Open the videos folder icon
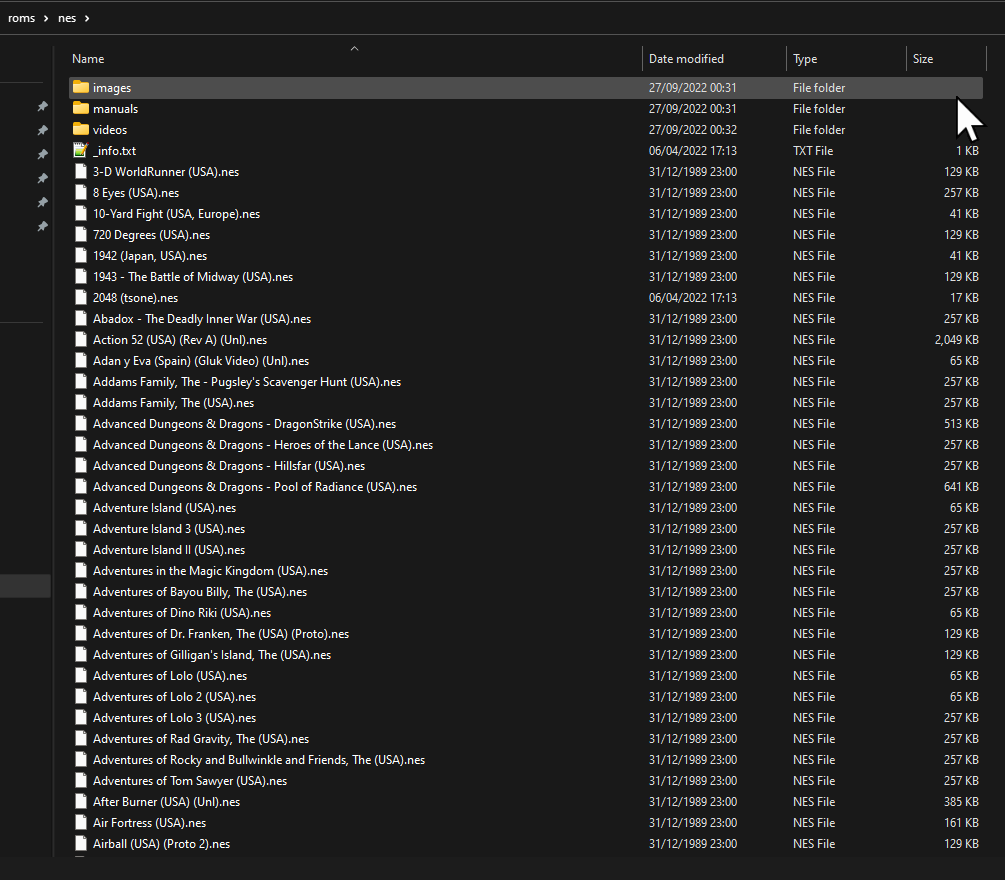 81,129
